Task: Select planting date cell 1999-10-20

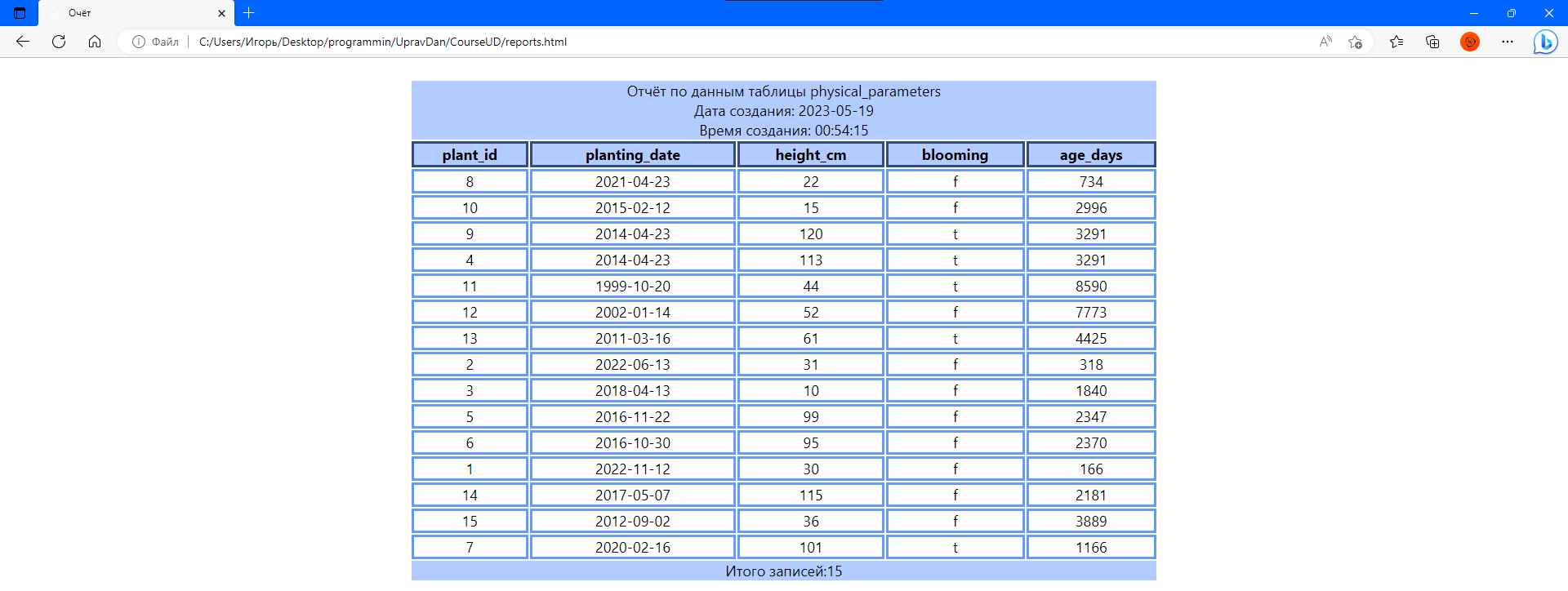Action: coord(633,286)
